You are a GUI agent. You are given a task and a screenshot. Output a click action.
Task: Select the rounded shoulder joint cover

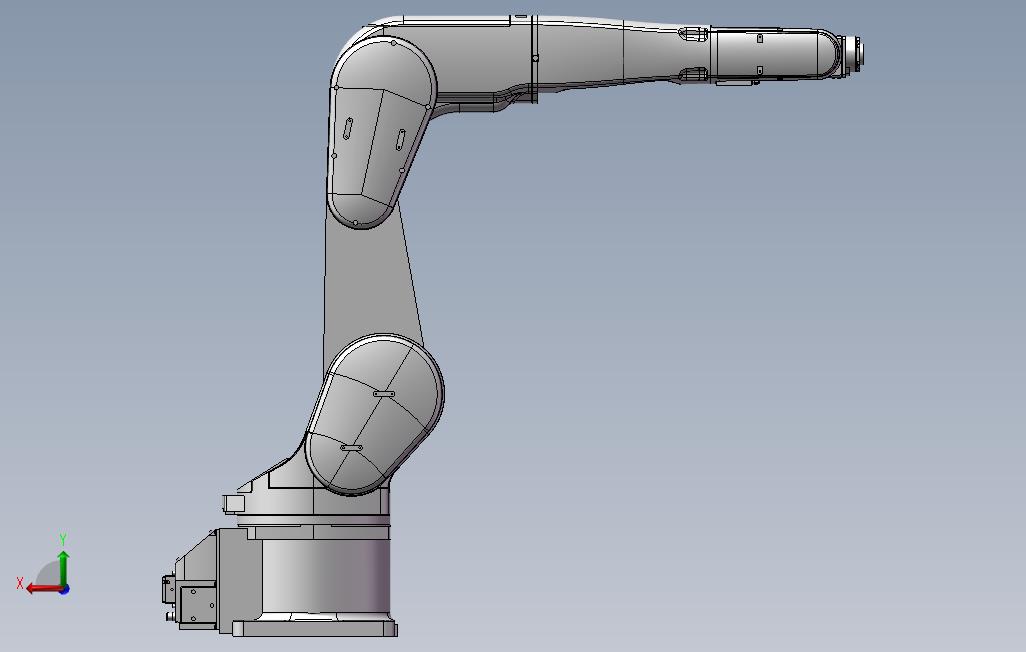[x=375, y=414]
